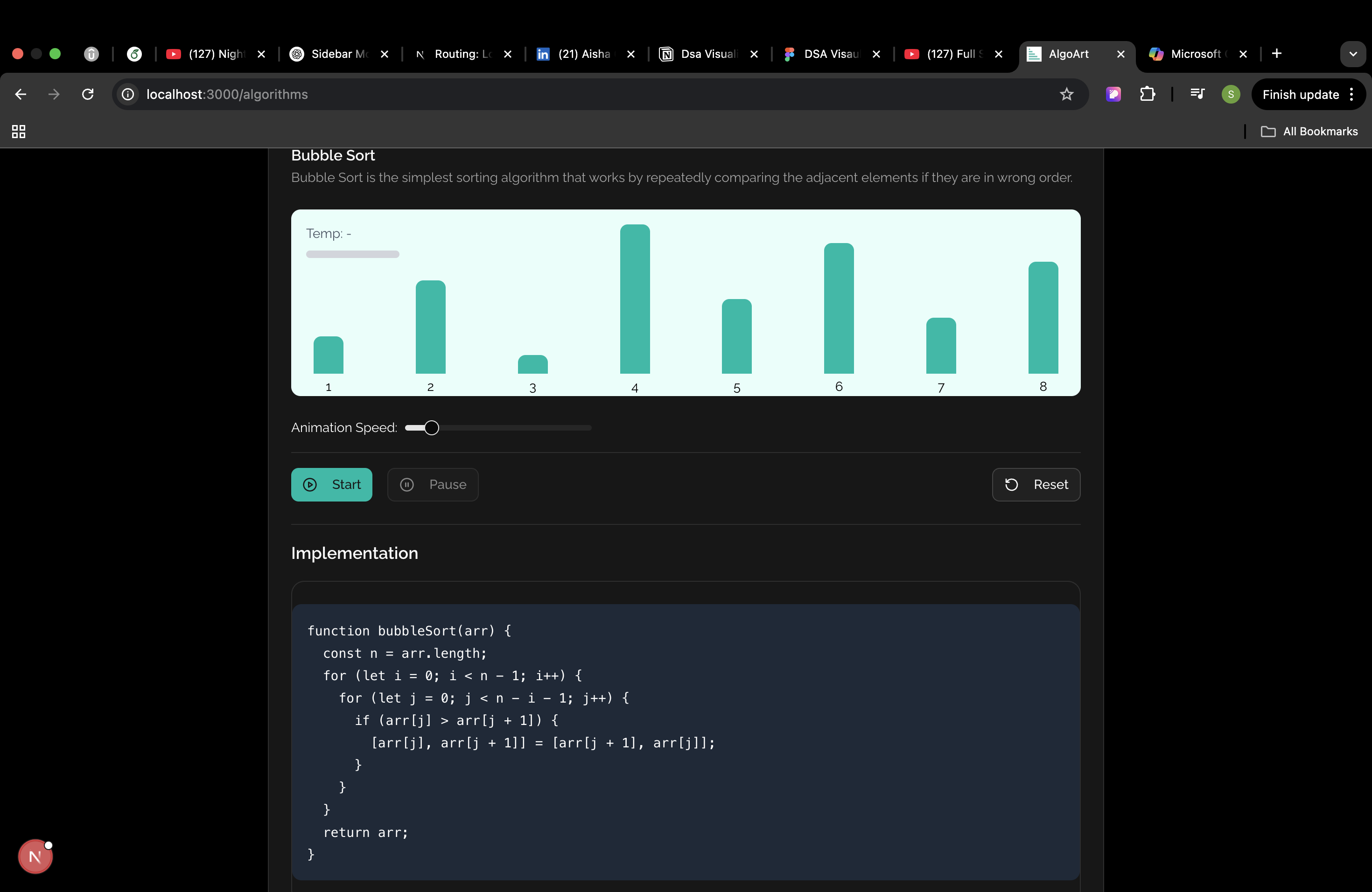Click the Animation Speed slider handle
The image size is (1372, 892).
(x=432, y=427)
